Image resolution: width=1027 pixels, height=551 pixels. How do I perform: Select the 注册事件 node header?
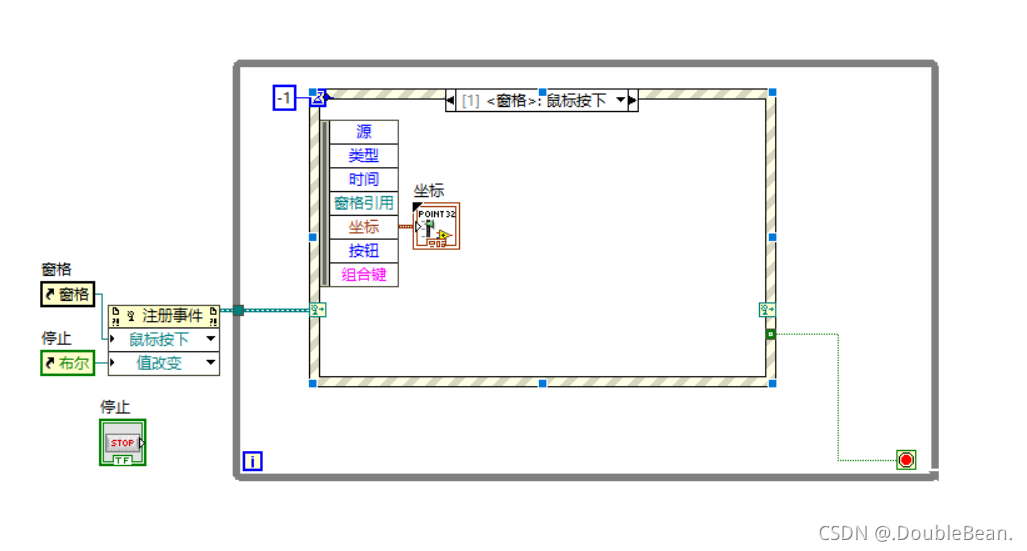tap(164, 316)
